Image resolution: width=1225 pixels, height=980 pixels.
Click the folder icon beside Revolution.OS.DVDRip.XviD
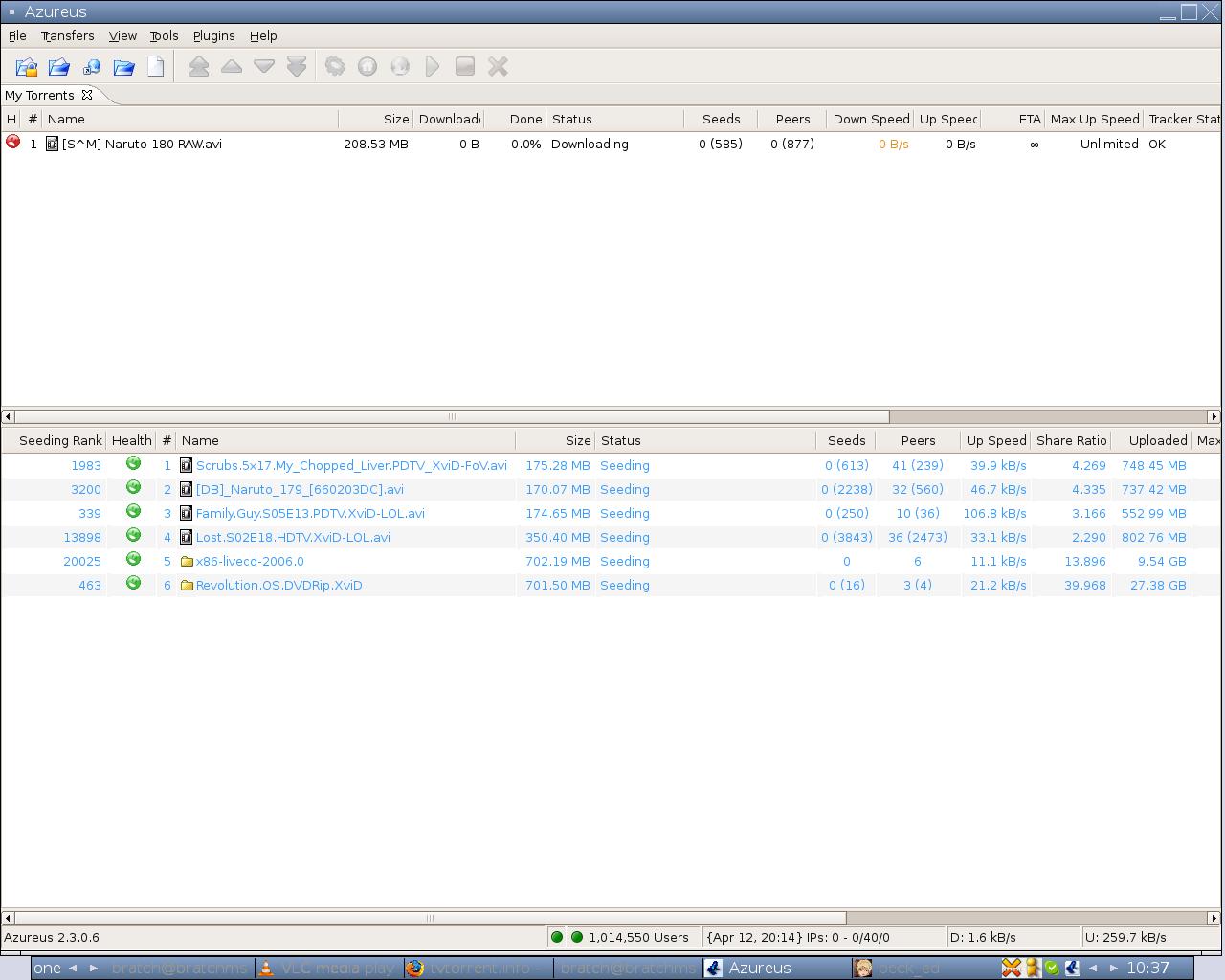point(187,586)
